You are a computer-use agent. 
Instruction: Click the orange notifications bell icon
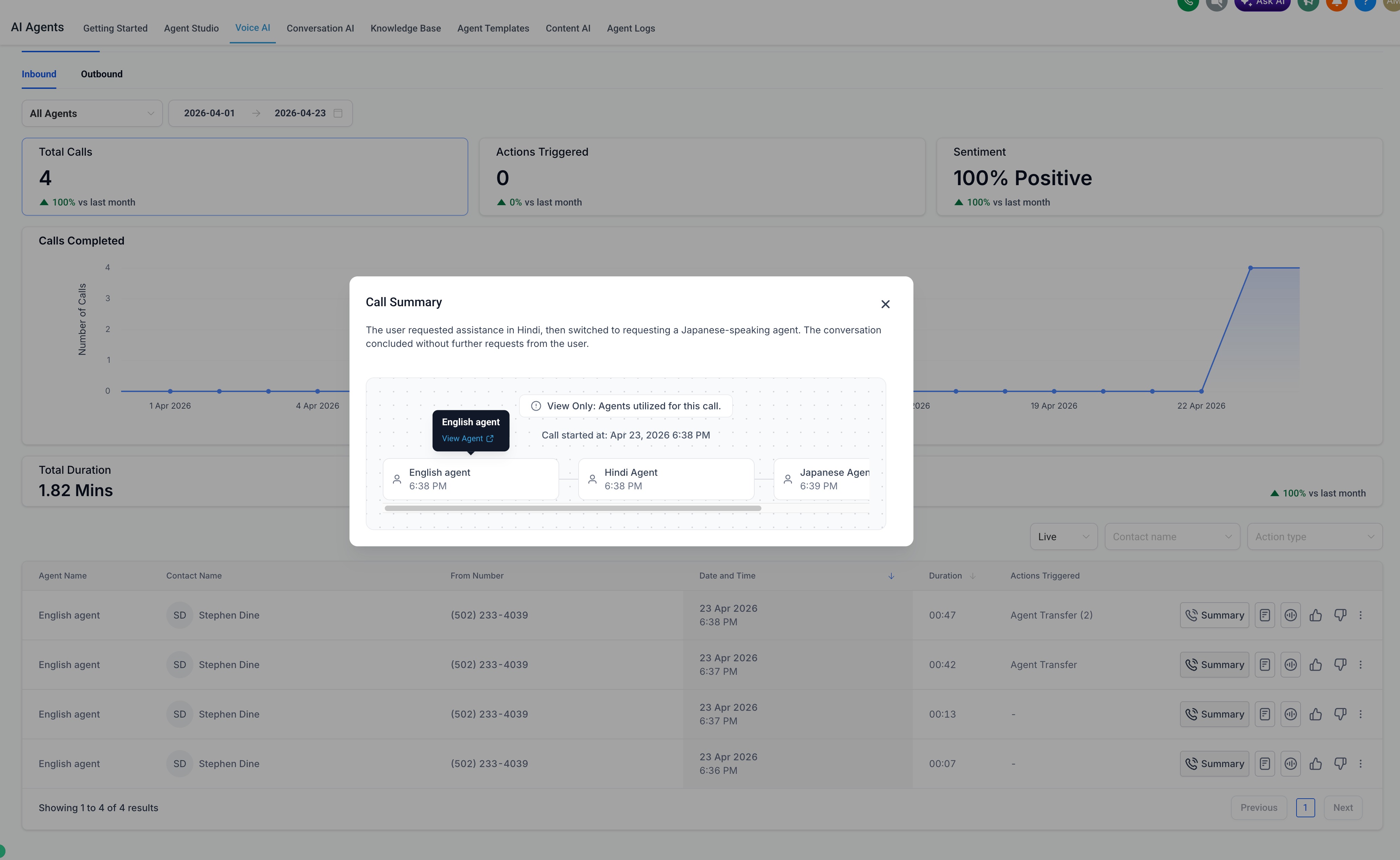point(1336,3)
